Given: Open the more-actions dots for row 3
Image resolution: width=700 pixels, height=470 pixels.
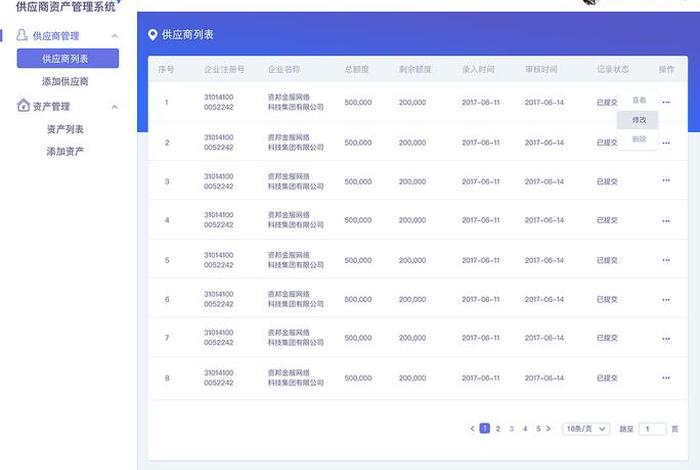Looking at the screenshot, I should [666, 180].
